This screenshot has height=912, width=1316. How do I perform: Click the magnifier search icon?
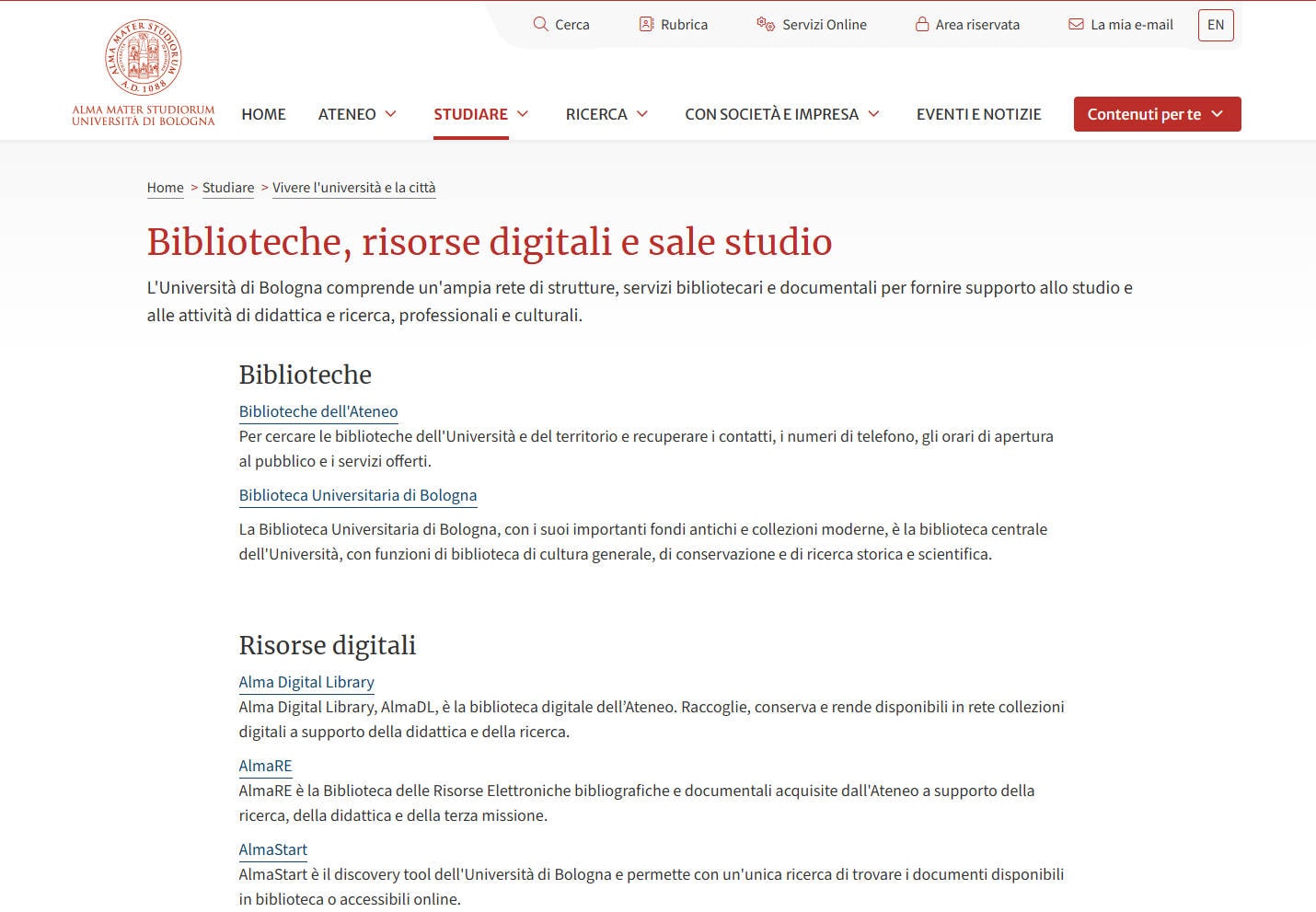click(x=540, y=24)
